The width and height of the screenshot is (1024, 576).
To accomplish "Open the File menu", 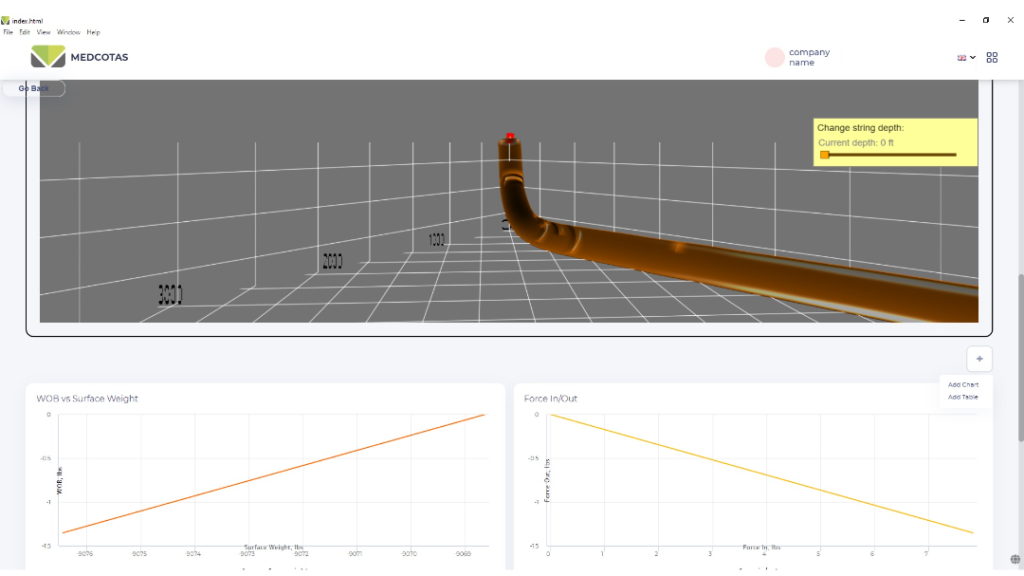I will [8, 32].
